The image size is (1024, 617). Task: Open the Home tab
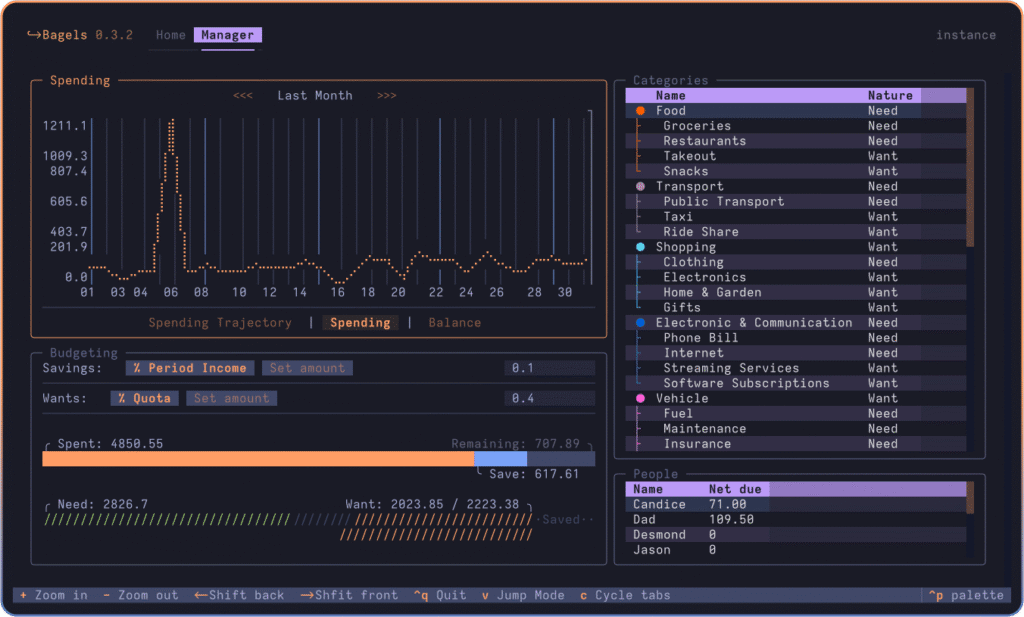(x=170, y=35)
